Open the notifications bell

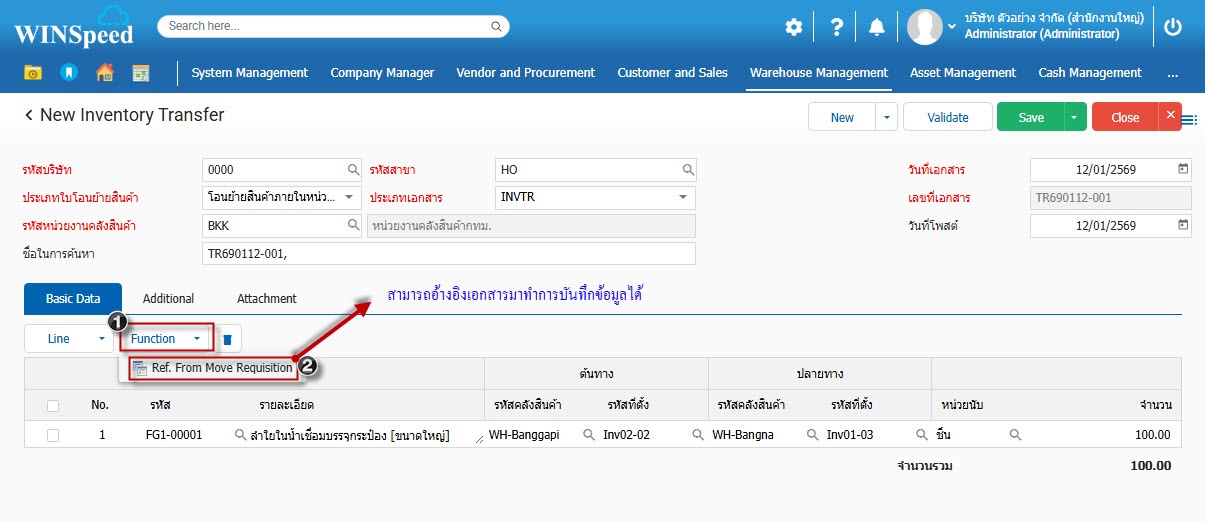tap(877, 27)
